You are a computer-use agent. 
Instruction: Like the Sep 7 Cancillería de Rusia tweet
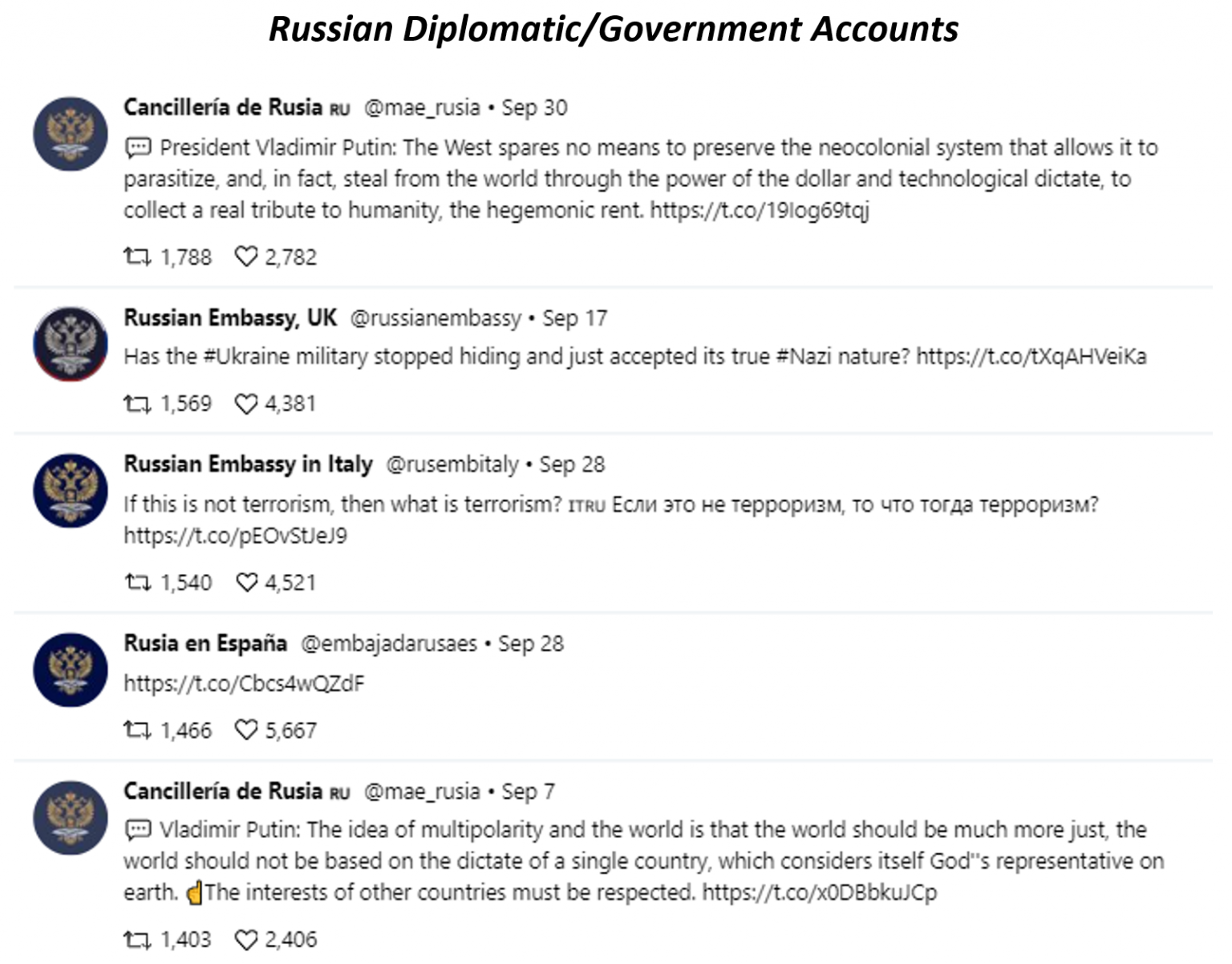(245, 939)
